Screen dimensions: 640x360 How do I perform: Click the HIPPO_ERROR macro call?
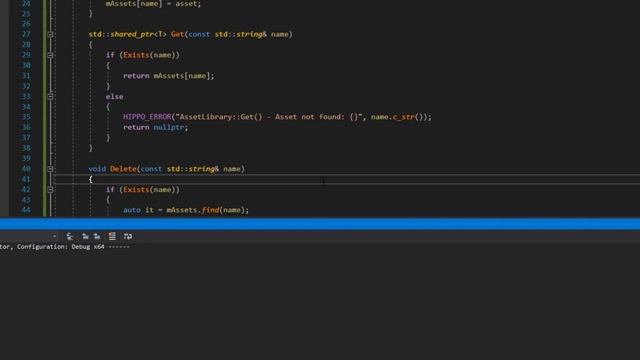coord(147,117)
